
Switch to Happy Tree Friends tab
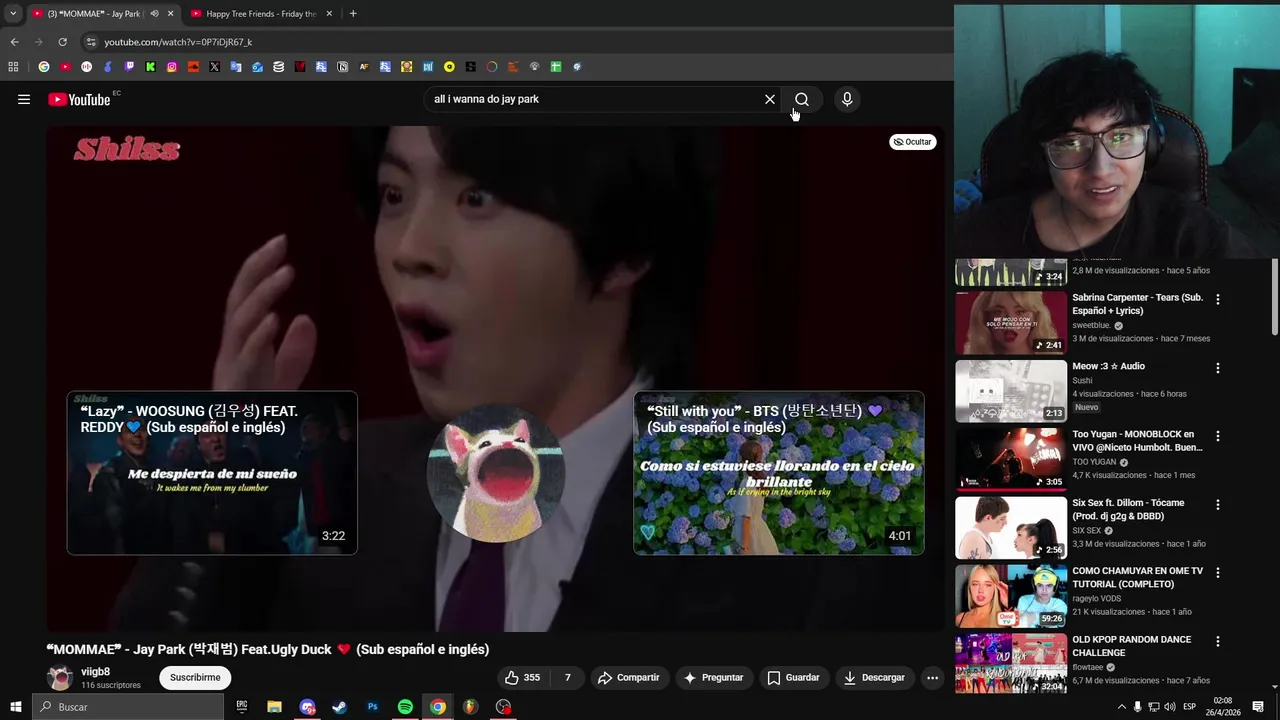pyautogui.click(x=260, y=14)
